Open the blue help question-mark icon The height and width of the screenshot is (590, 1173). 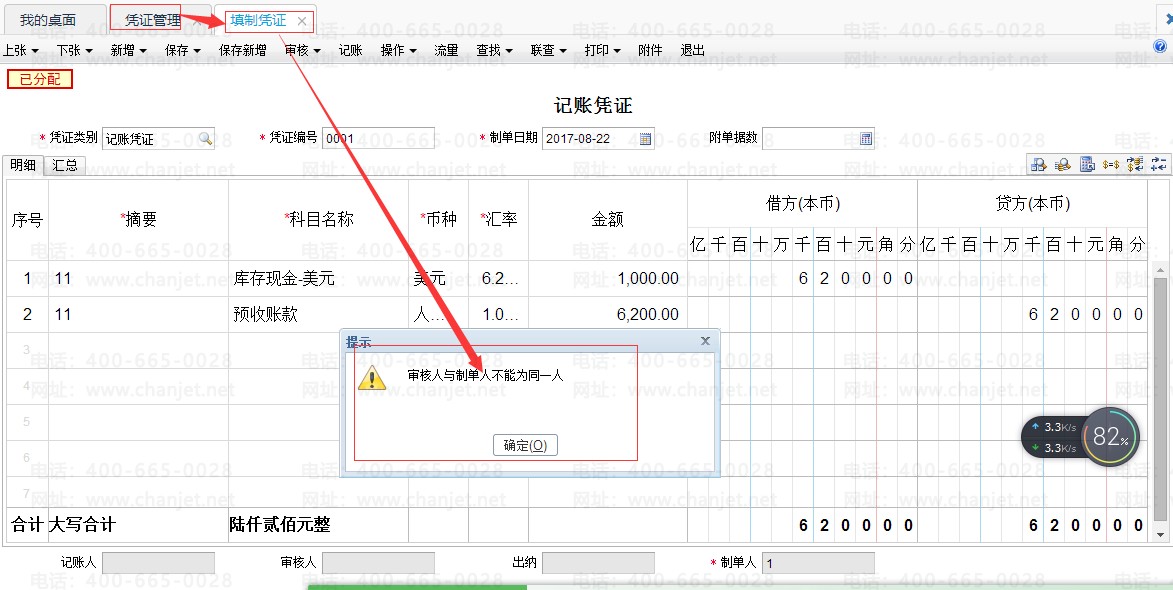tap(1160, 47)
